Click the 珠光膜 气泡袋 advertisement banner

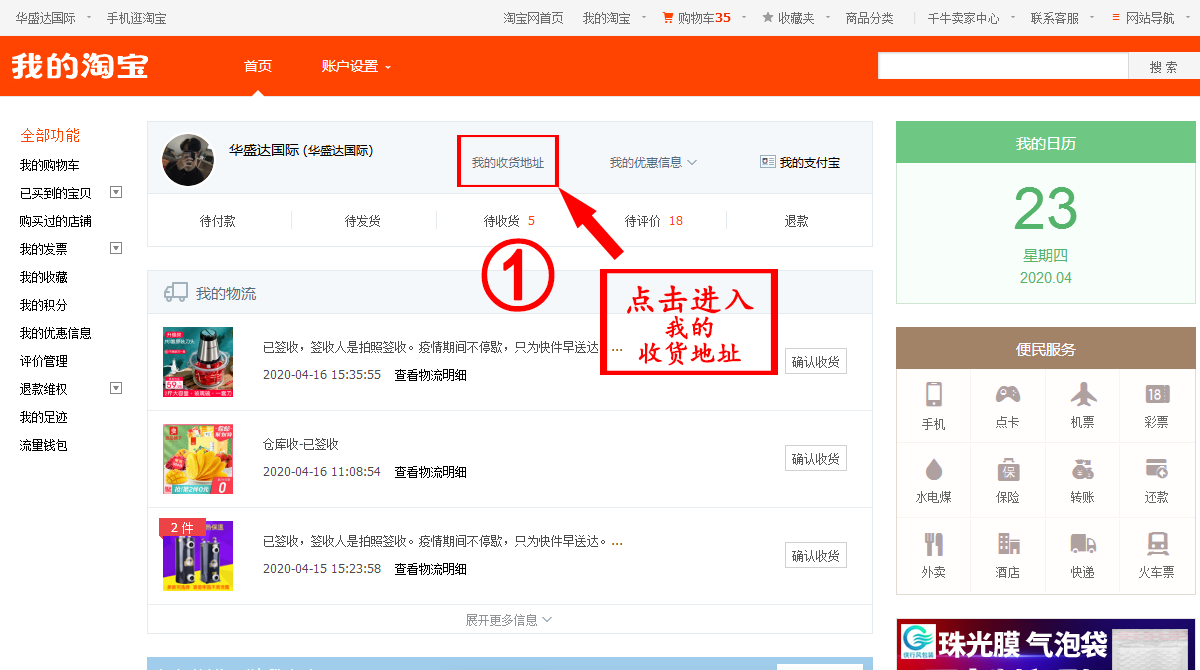point(1046,645)
